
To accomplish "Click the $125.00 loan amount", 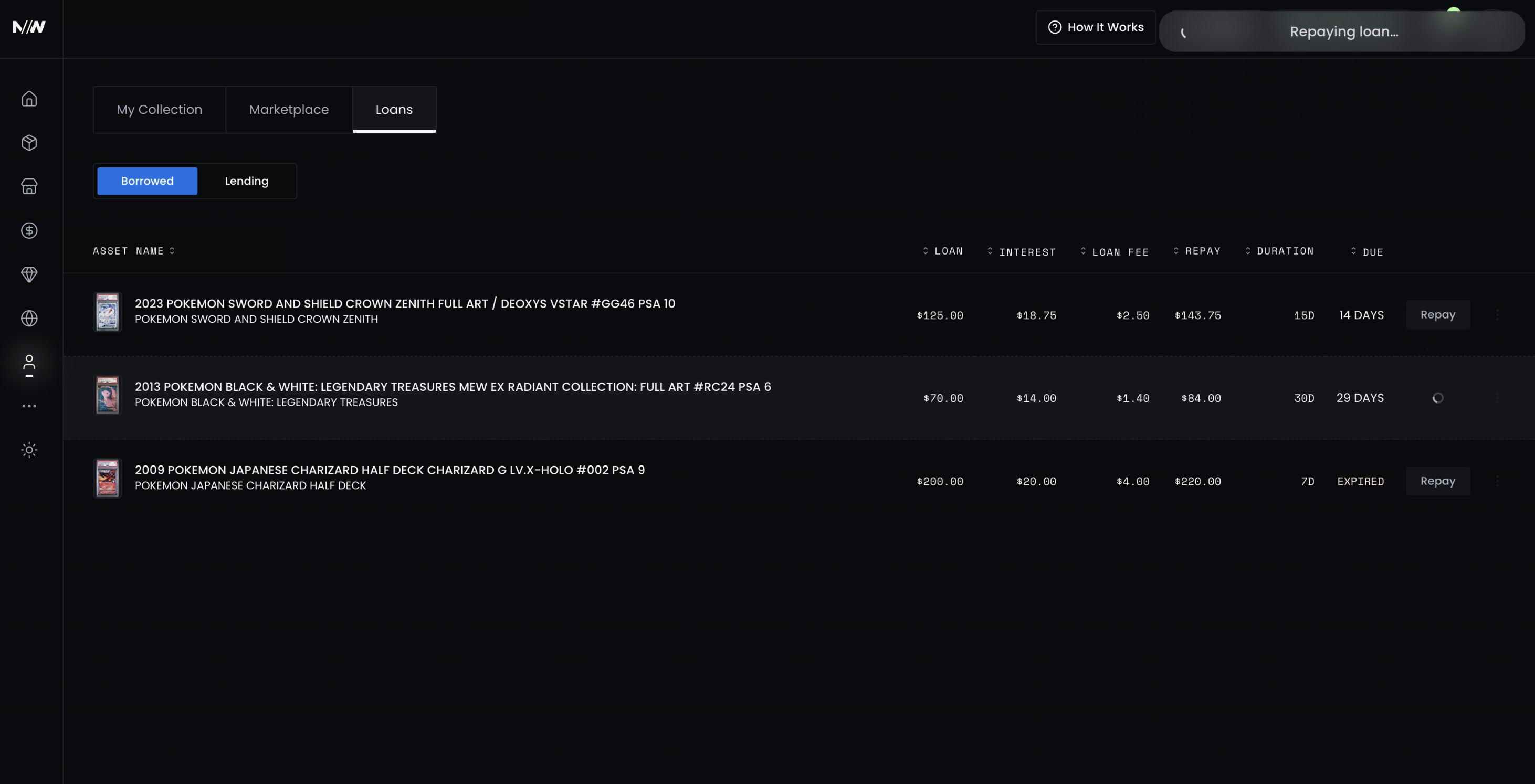I will (940, 315).
